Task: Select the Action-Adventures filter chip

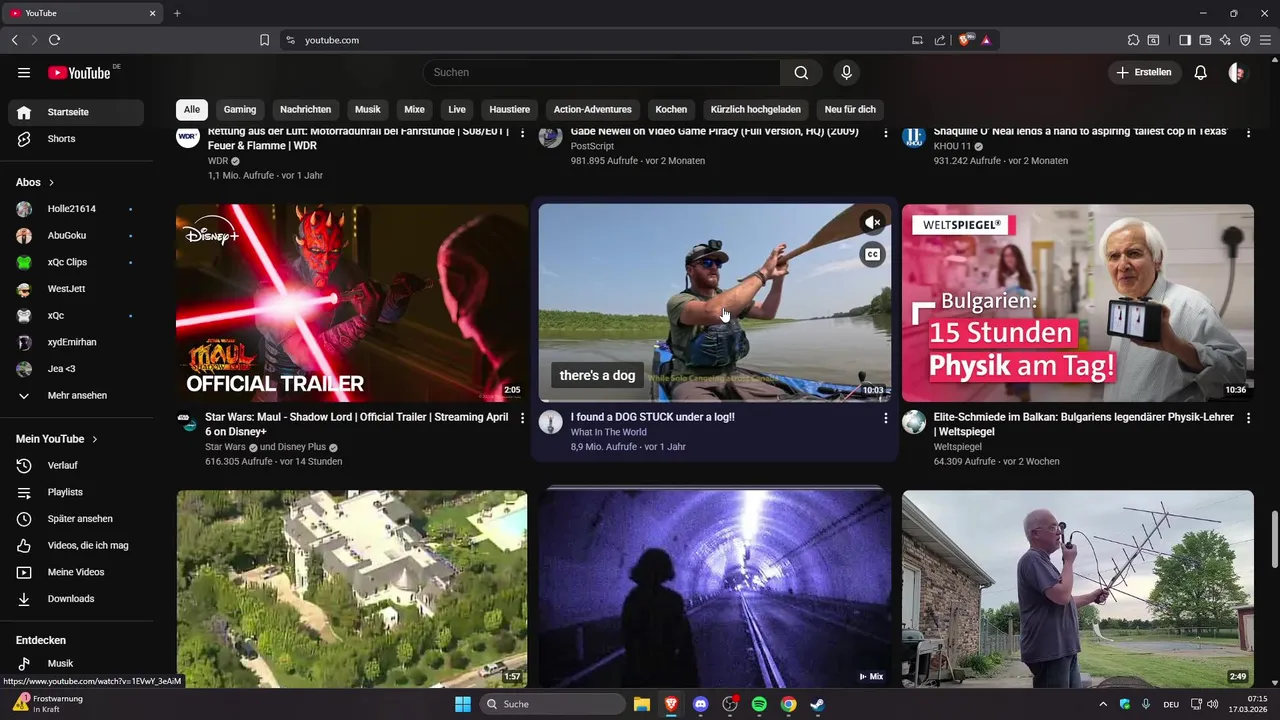Action: pos(593,109)
